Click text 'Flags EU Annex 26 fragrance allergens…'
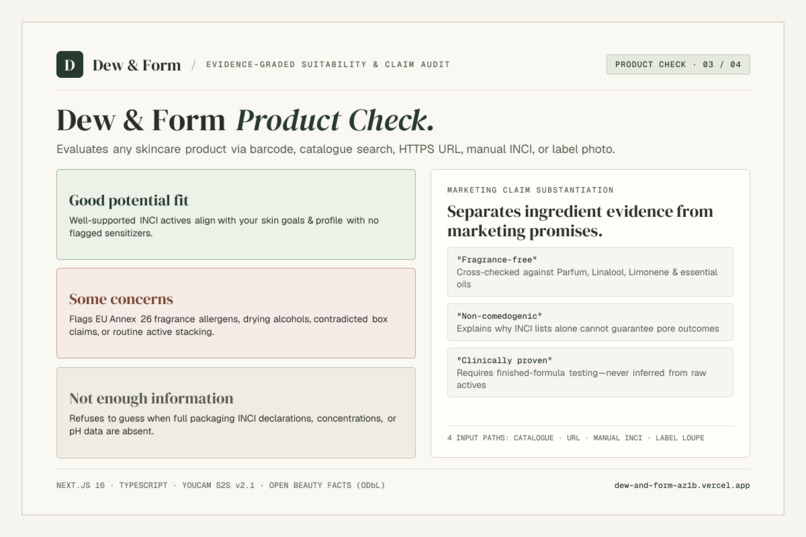 [228, 325]
